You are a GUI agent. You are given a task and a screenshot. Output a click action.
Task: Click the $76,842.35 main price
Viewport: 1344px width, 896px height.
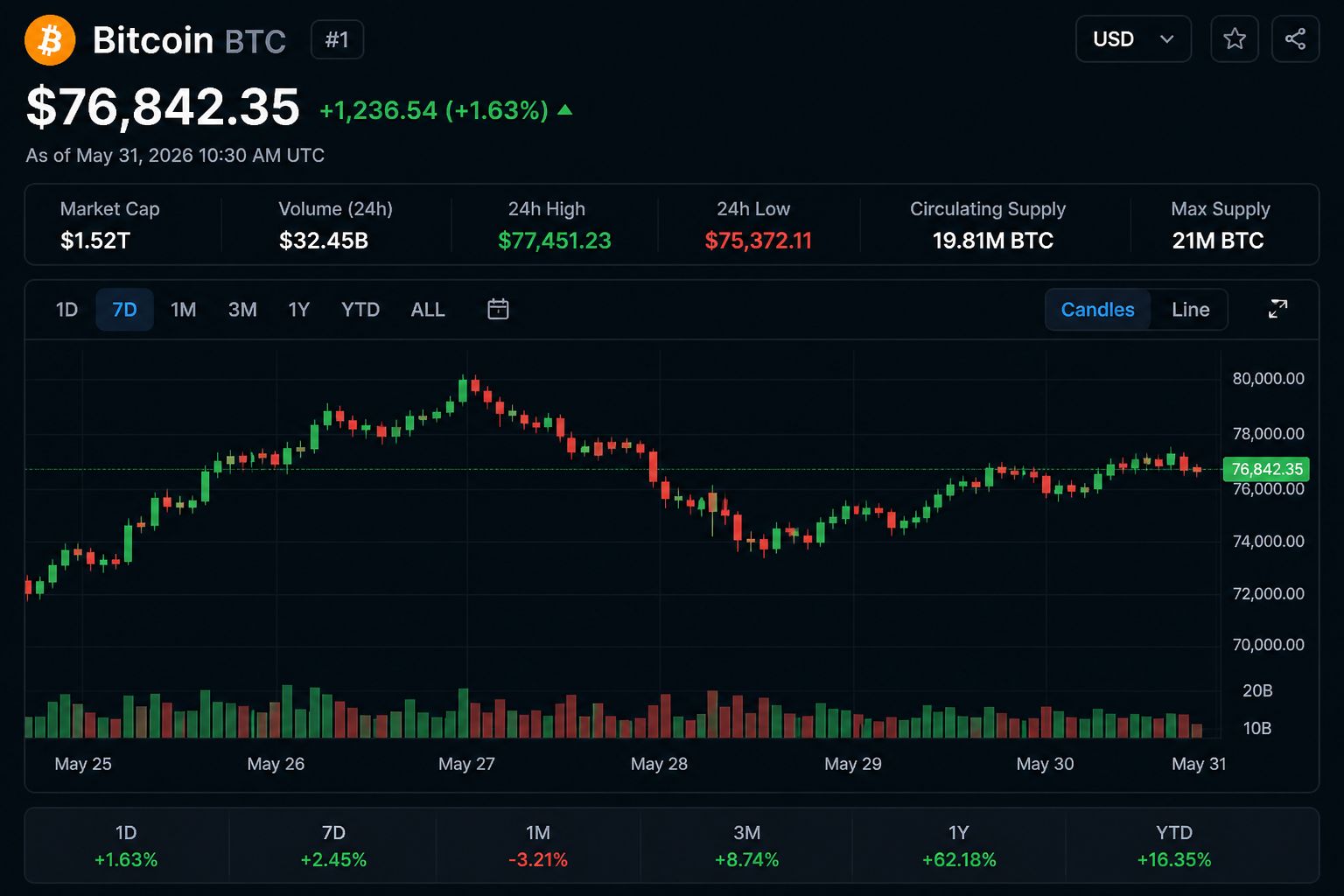click(x=163, y=108)
